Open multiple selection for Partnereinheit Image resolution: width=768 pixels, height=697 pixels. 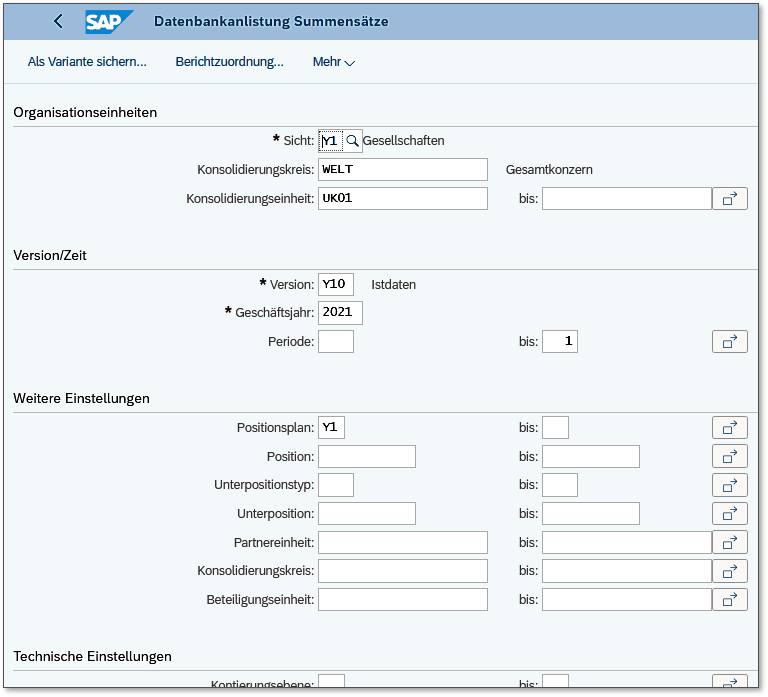[729, 542]
